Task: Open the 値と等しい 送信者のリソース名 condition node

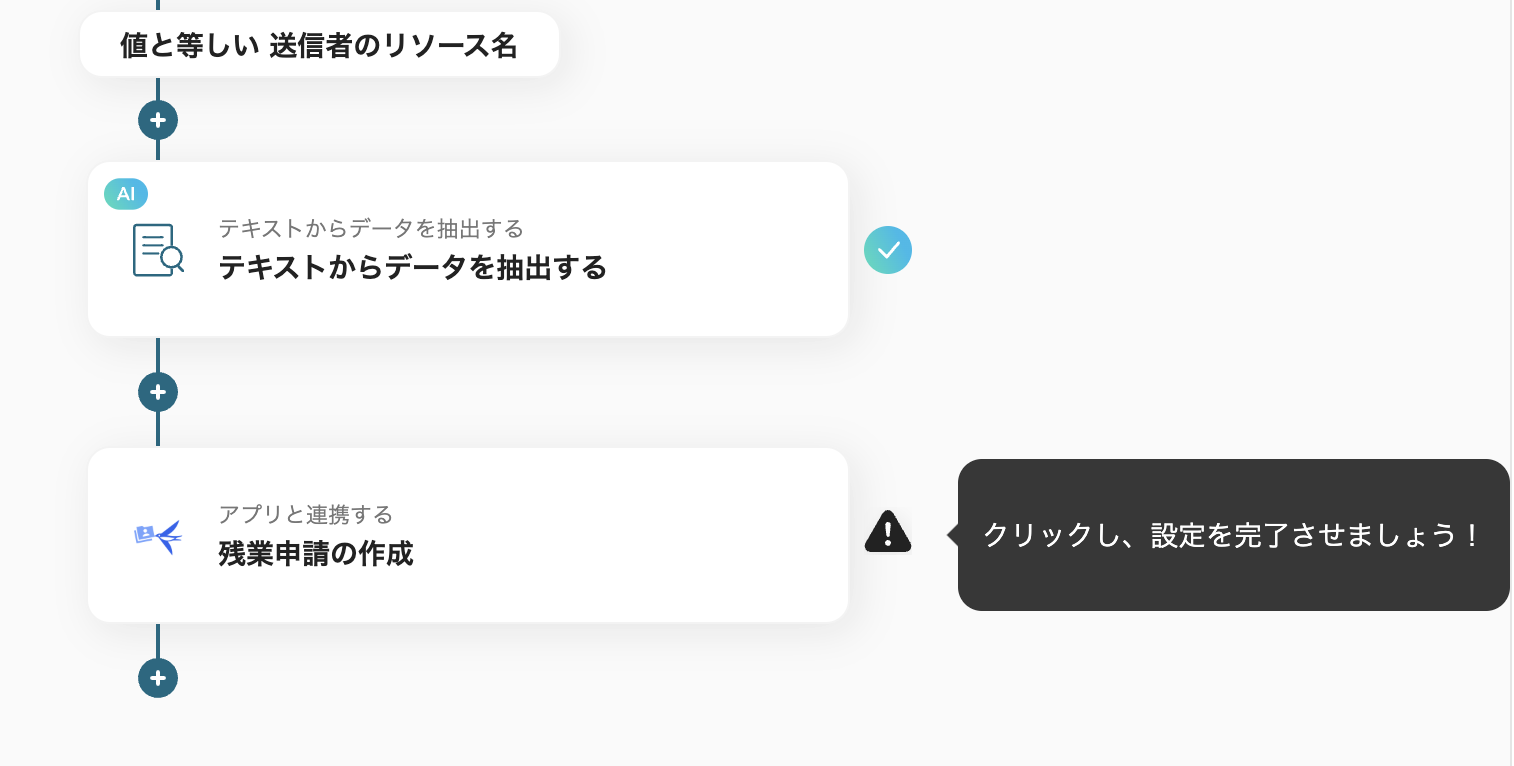Action: tap(319, 45)
